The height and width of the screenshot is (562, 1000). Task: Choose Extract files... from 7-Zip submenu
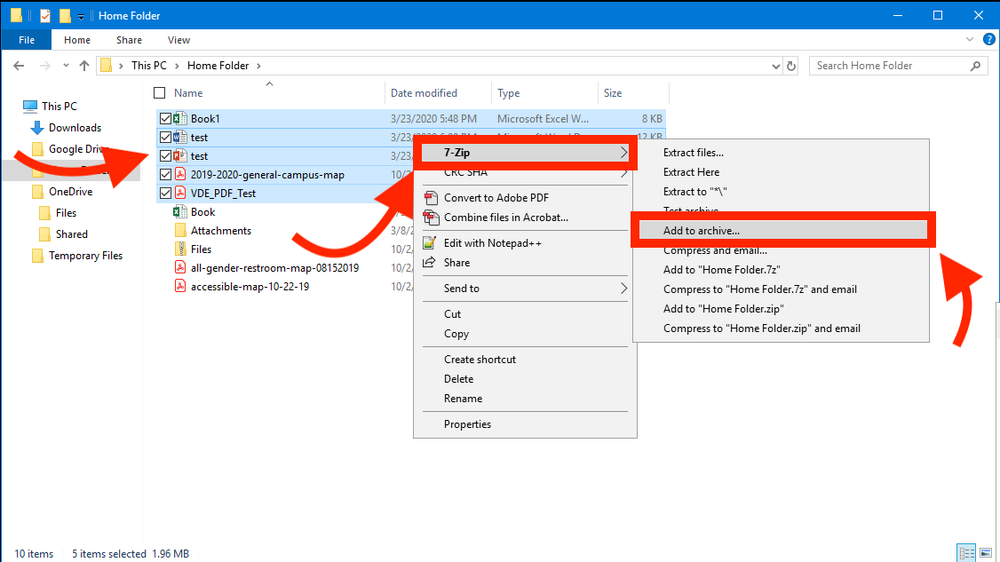[693, 153]
